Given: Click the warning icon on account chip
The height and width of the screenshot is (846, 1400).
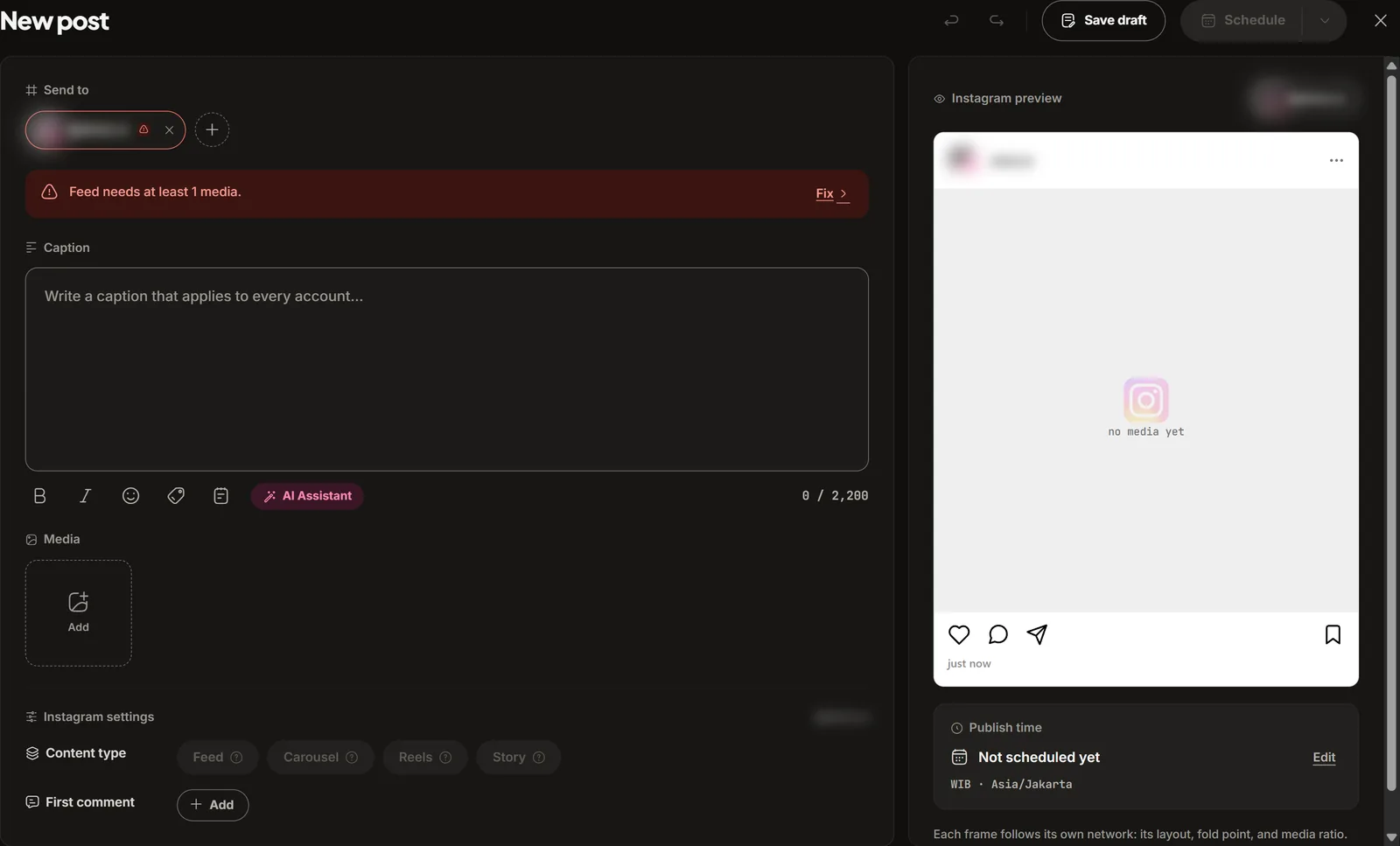Looking at the screenshot, I should pos(143,130).
